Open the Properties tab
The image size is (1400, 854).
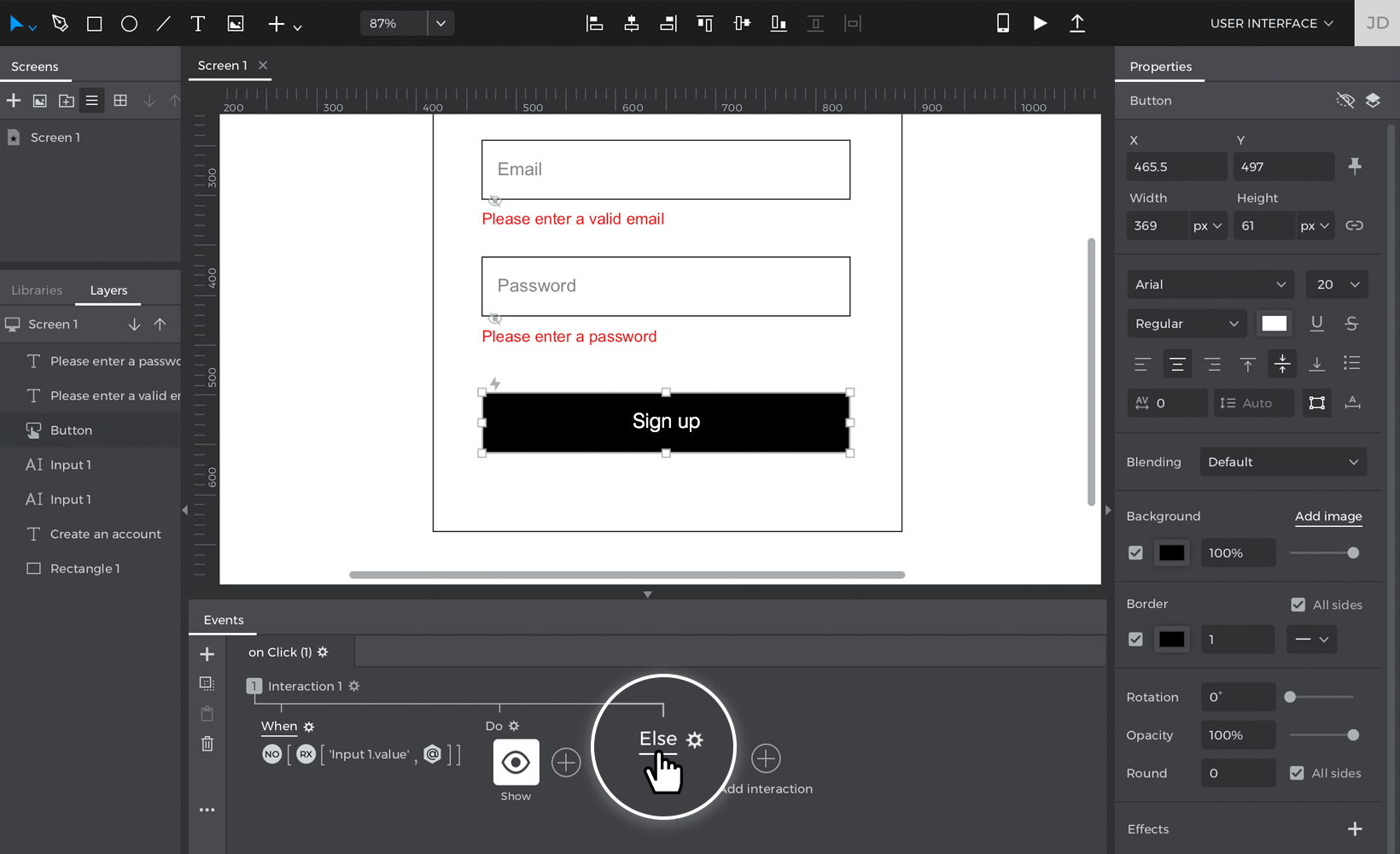(x=1160, y=67)
